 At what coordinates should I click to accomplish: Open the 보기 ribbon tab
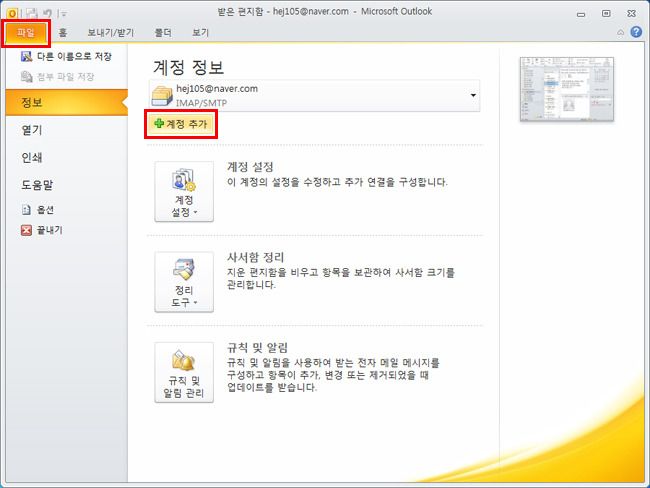pos(200,33)
